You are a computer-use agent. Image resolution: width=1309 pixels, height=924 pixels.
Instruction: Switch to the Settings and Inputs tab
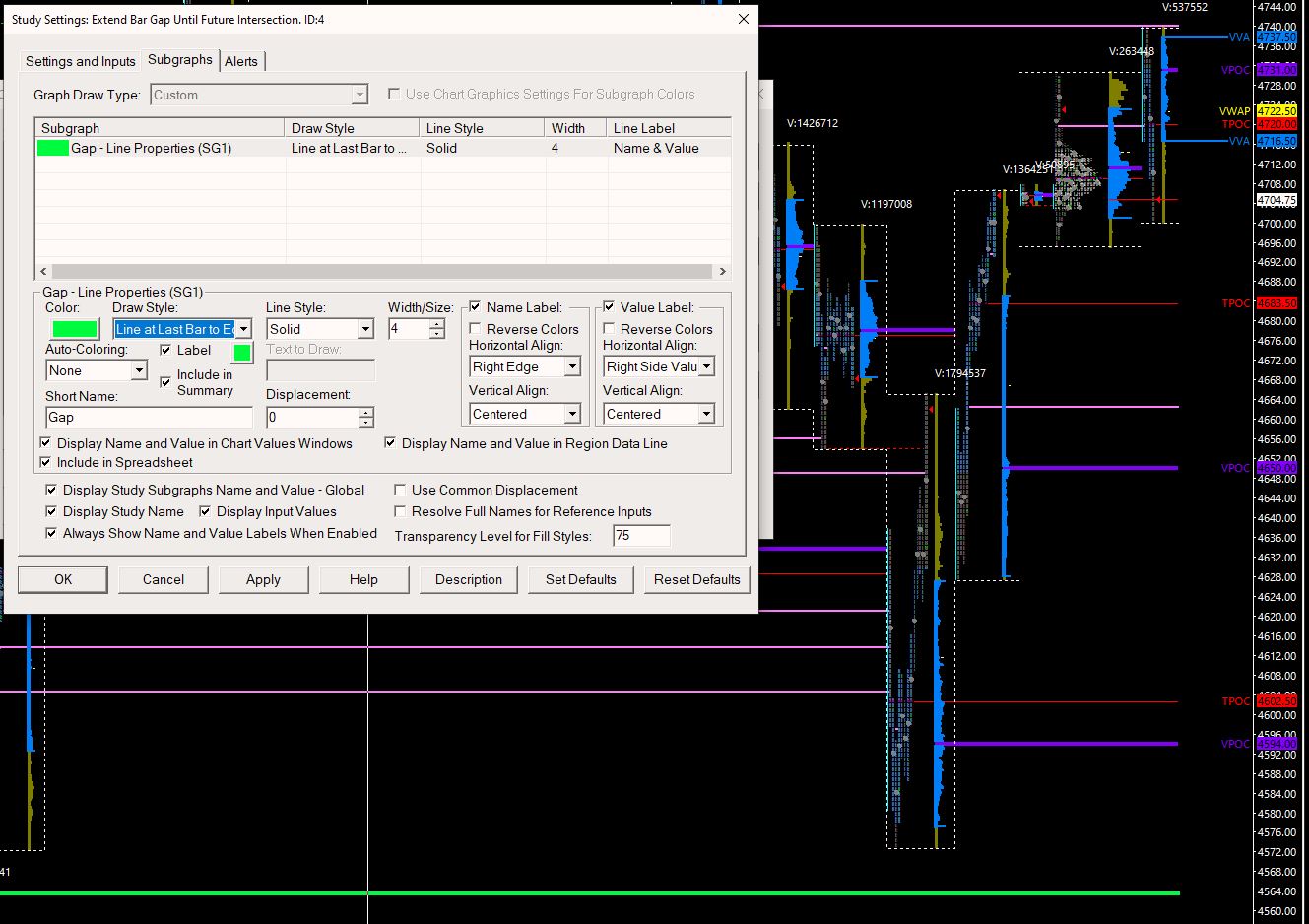click(80, 61)
